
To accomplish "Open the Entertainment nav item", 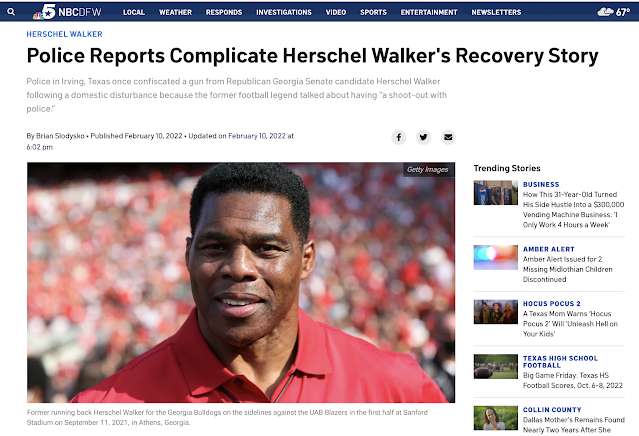I will coord(429,13).
